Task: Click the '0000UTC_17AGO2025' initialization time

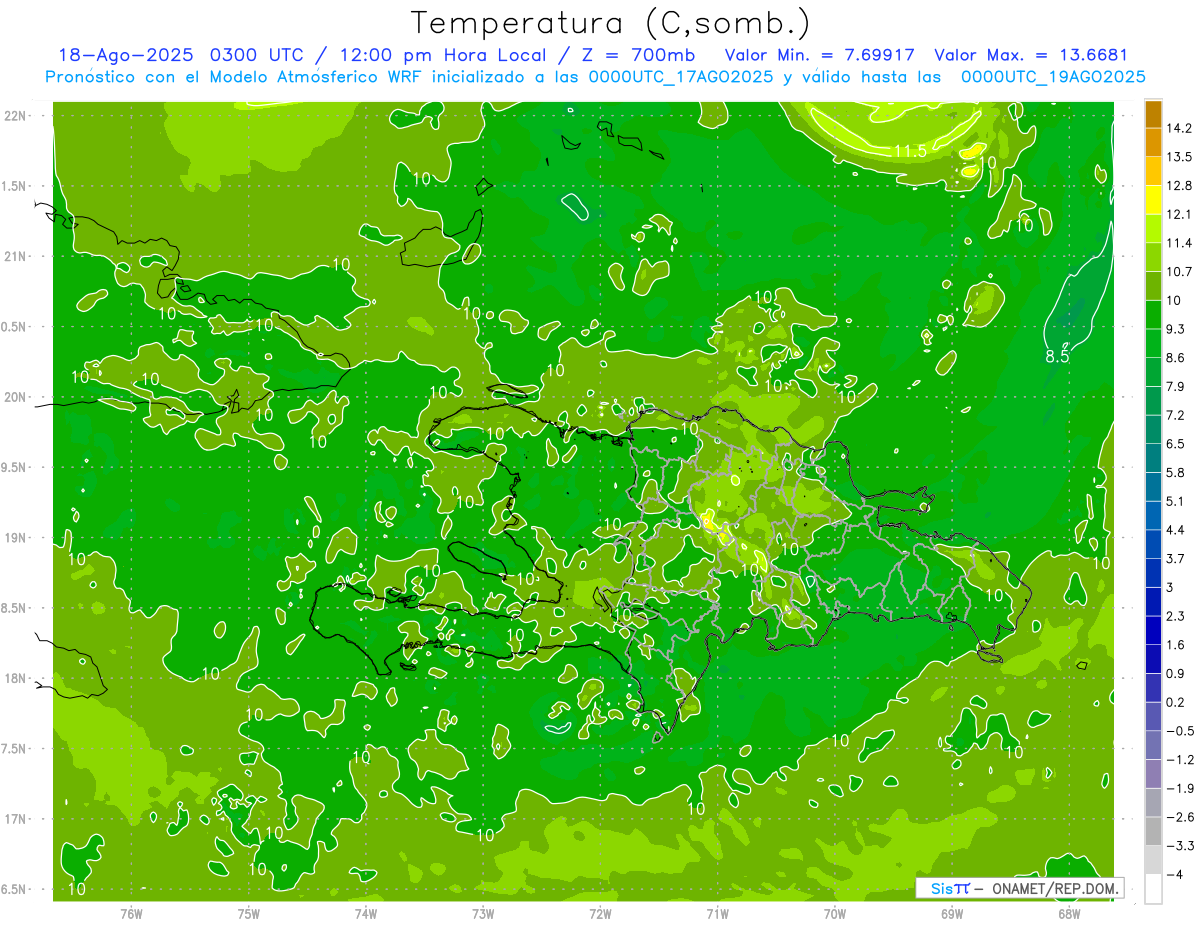Action: click(681, 77)
